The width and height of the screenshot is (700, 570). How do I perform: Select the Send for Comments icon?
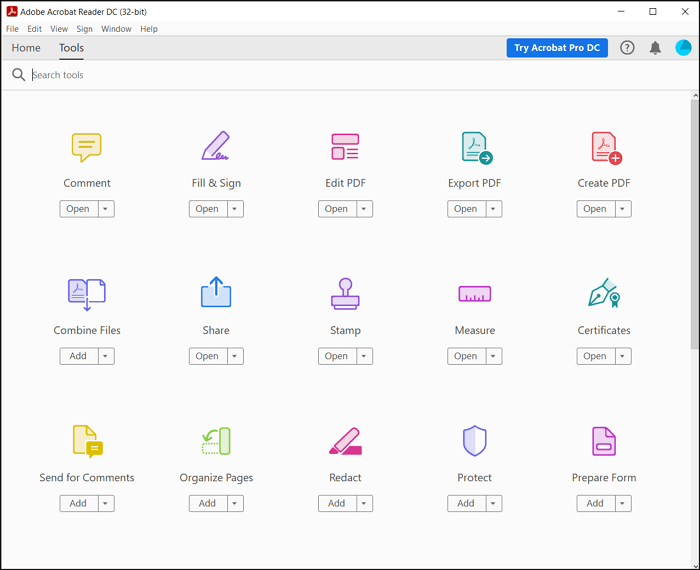click(x=88, y=441)
